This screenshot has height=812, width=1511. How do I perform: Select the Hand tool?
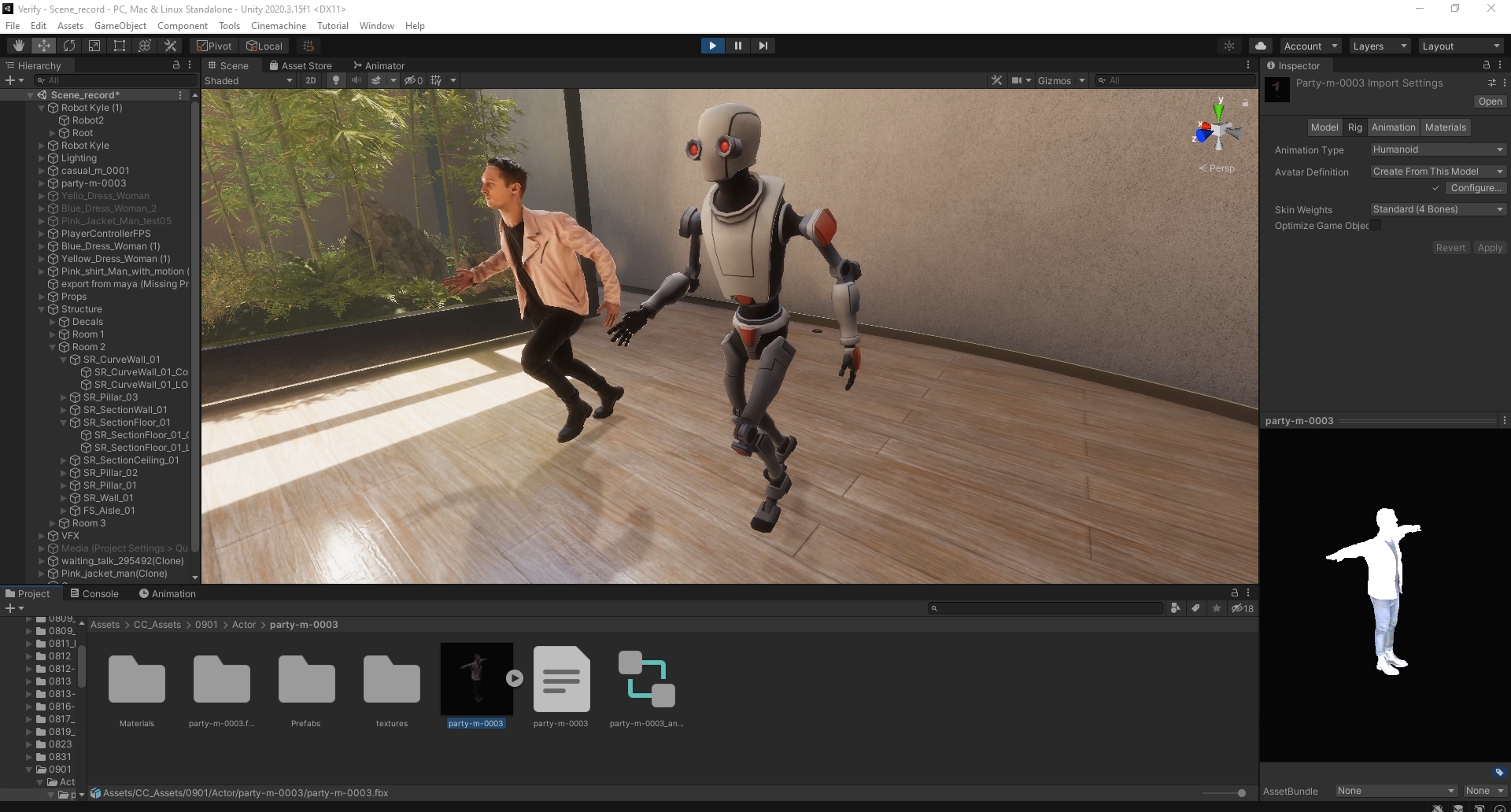point(19,46)
